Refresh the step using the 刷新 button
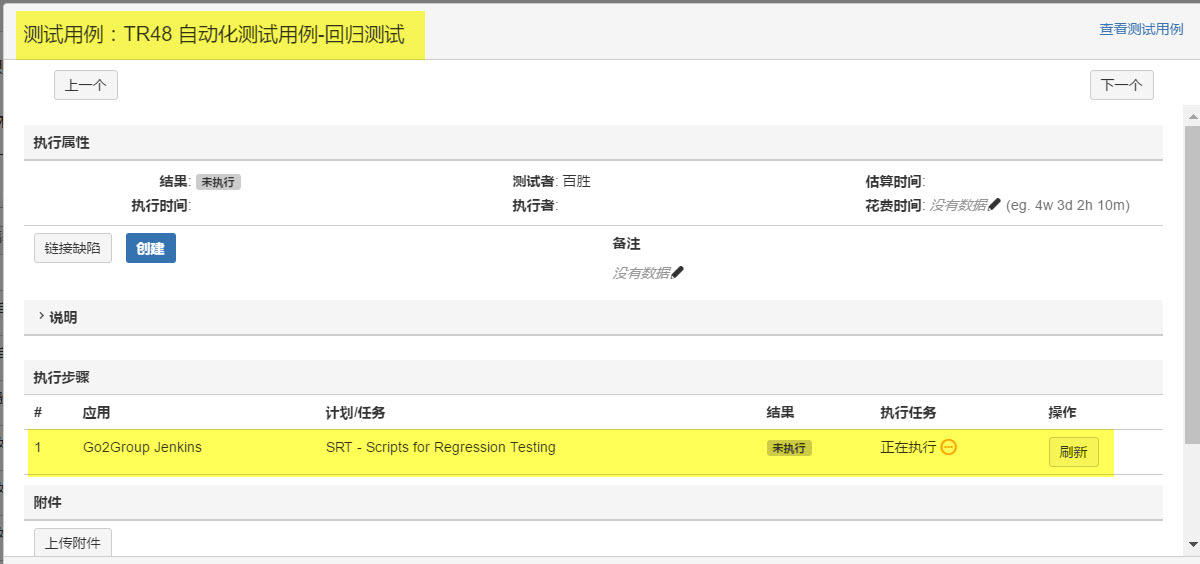 point(1073,452)
